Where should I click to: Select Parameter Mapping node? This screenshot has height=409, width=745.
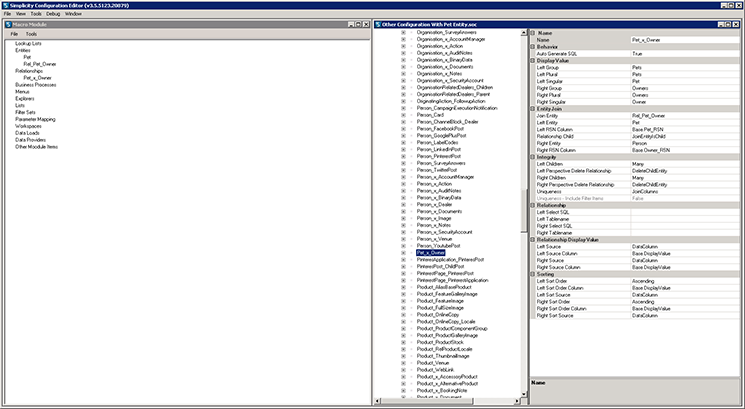35,119
